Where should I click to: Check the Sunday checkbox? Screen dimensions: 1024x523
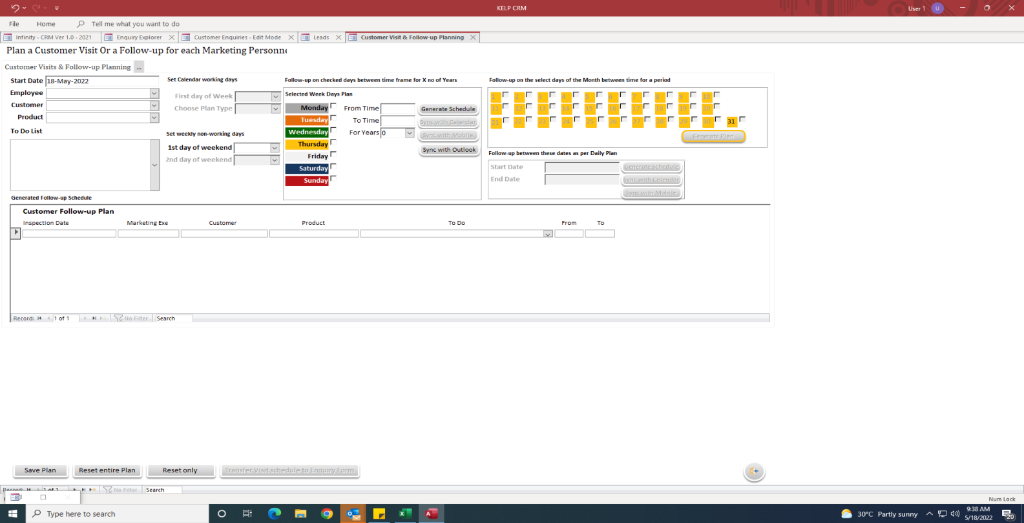(x=333, y=178)
